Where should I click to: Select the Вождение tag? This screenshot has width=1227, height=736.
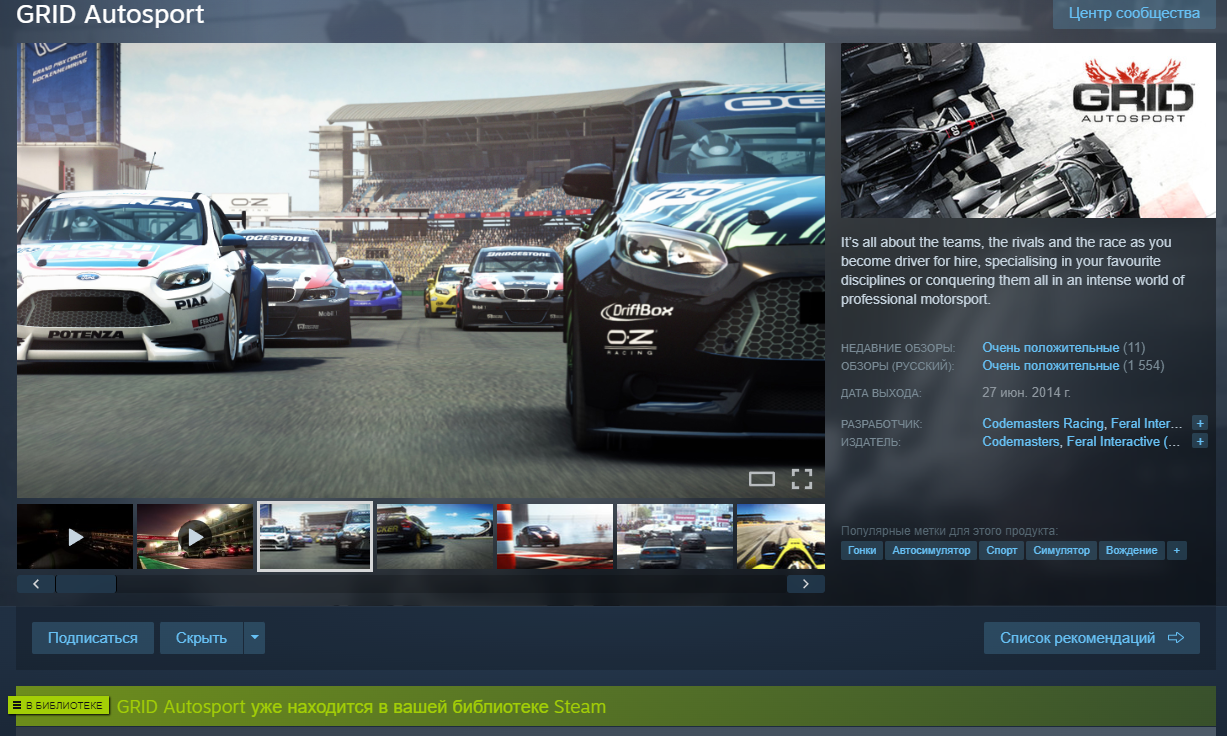[x=1132, y=551]
